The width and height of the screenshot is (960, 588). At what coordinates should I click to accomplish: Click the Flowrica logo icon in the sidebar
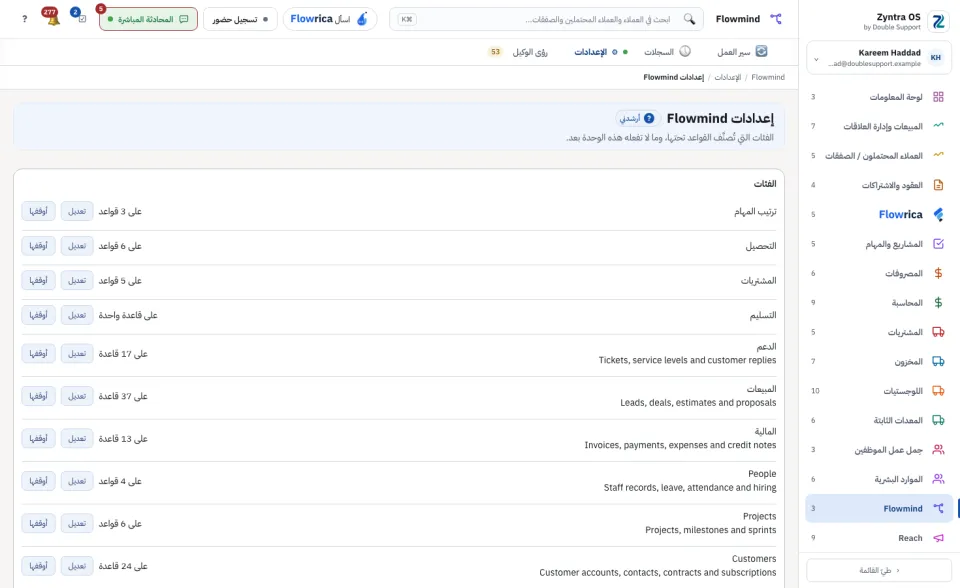tap(938, 214)
